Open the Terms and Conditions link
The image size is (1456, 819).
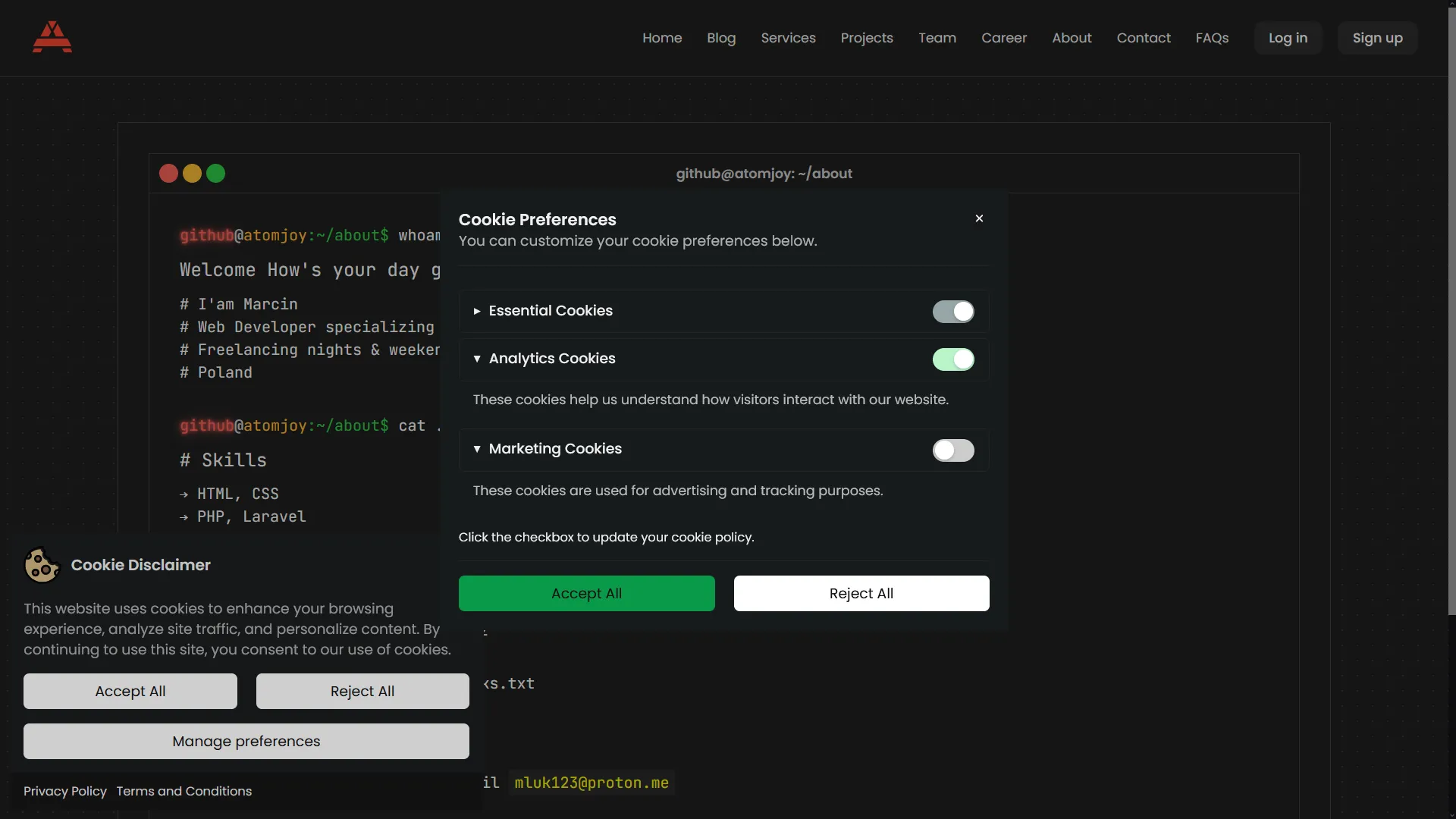(x=184, y=791)
